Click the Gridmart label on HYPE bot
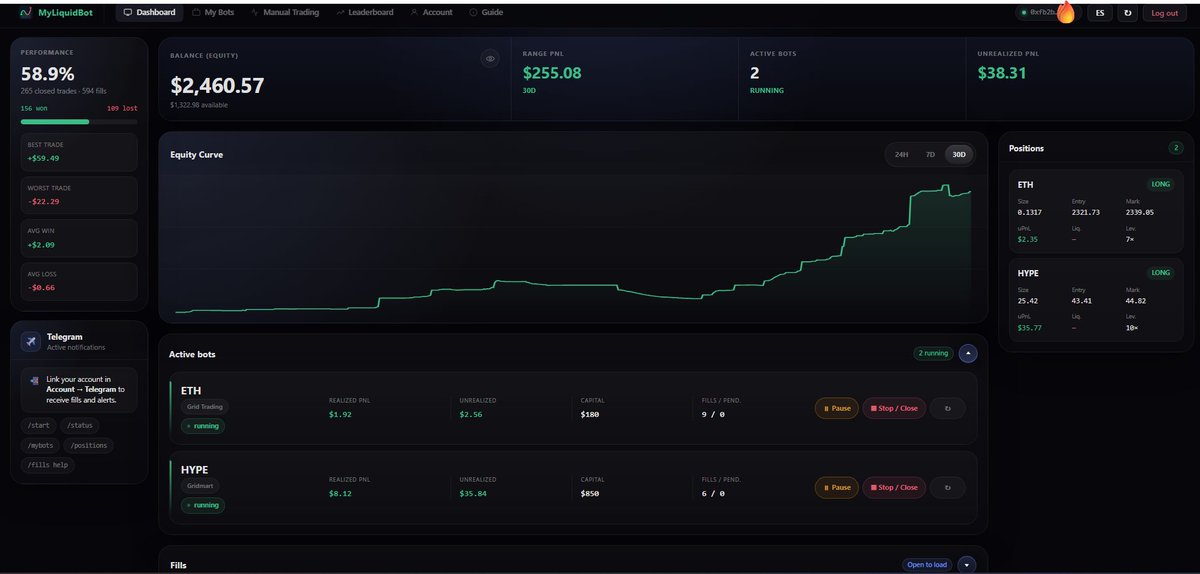Viewport: 1200px width, 574px height. tap(201, 486)
